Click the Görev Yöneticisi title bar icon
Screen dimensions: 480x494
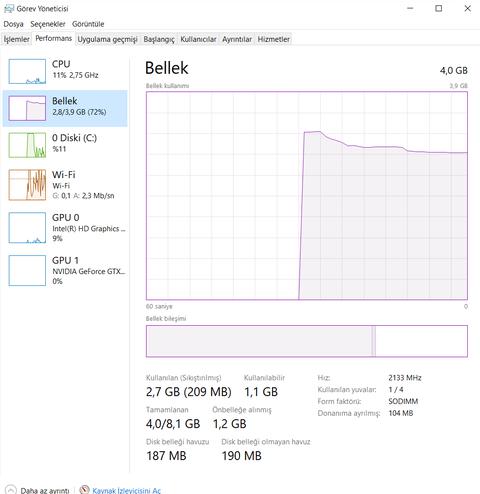[x=9, y=8]
